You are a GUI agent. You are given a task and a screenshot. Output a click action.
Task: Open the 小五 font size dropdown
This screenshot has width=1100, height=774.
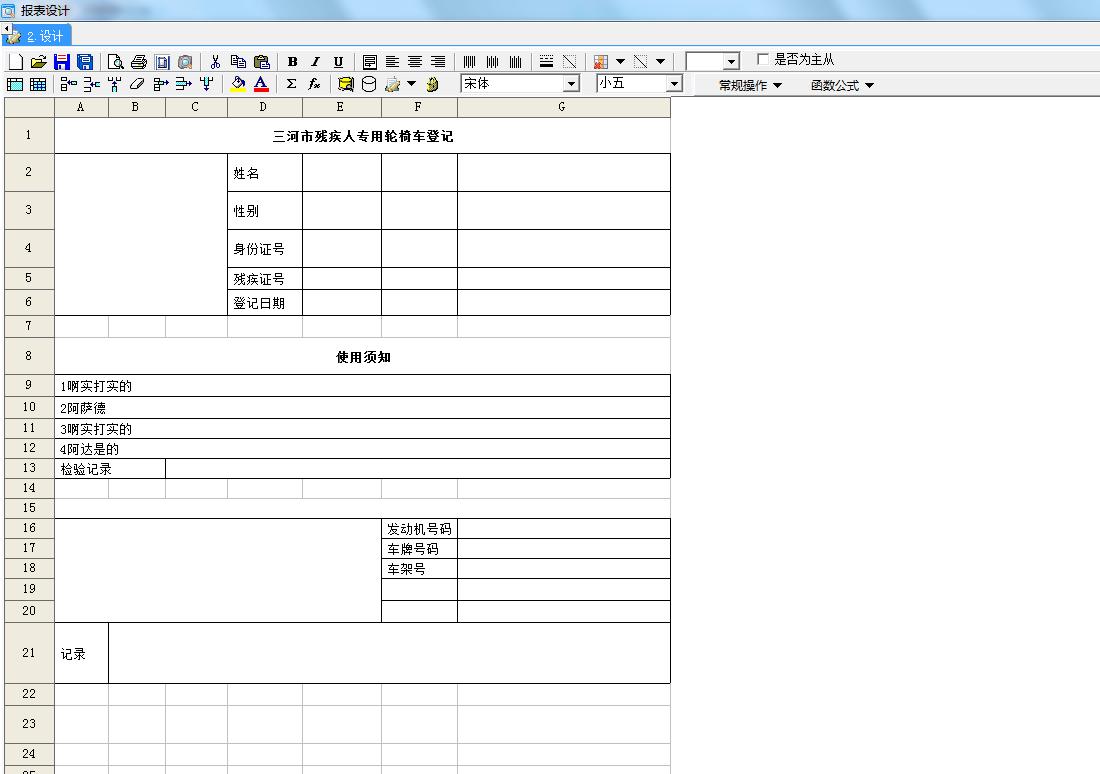(x=674, y=84)
